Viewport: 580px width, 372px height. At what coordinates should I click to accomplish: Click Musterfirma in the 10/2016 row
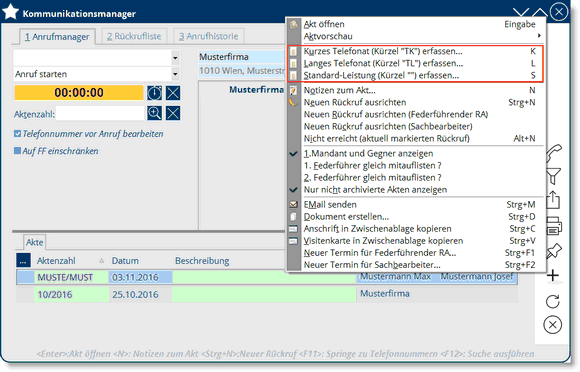click(385, 294)
